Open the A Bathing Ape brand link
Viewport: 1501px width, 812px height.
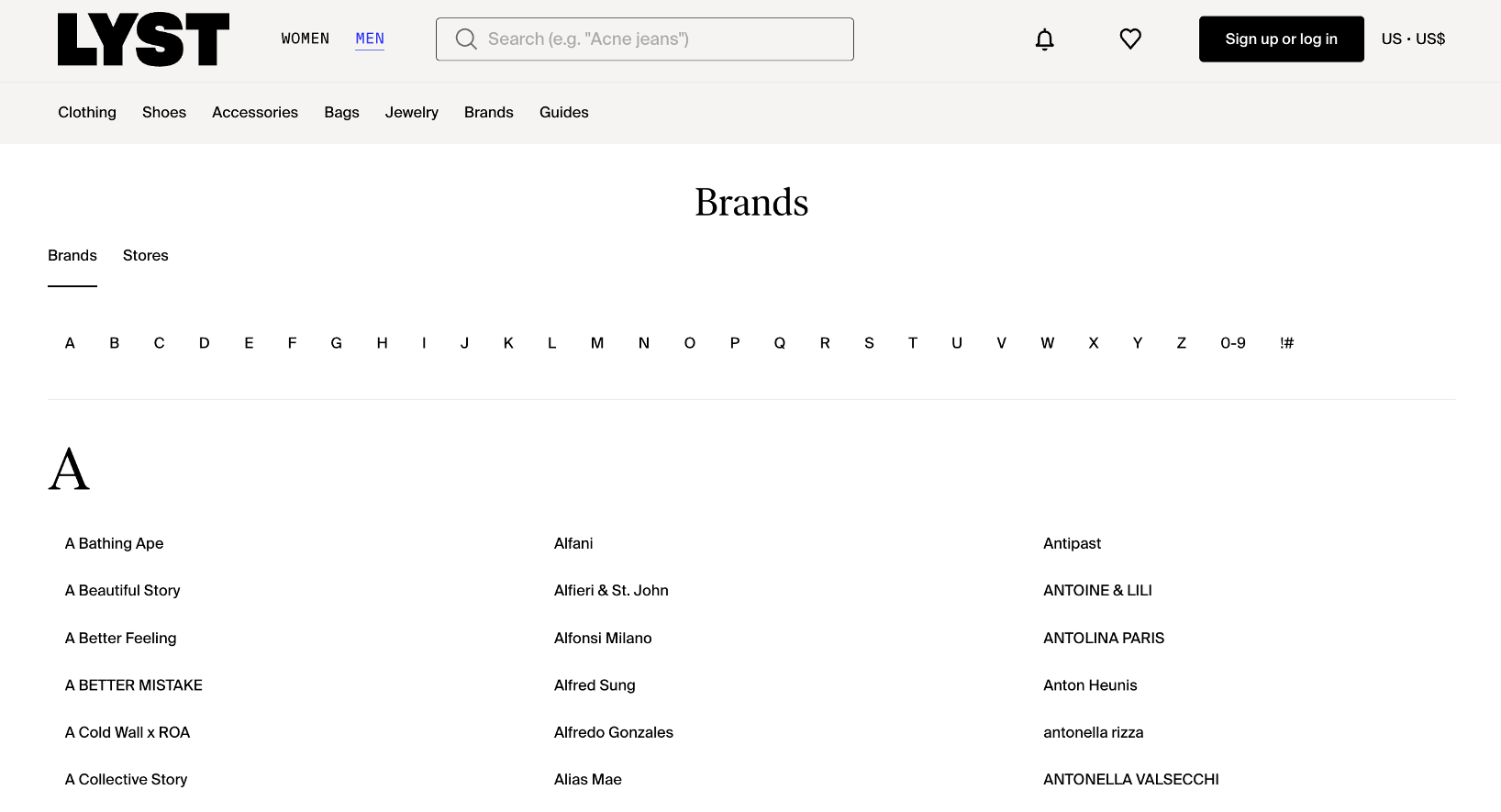pos(115,543)
